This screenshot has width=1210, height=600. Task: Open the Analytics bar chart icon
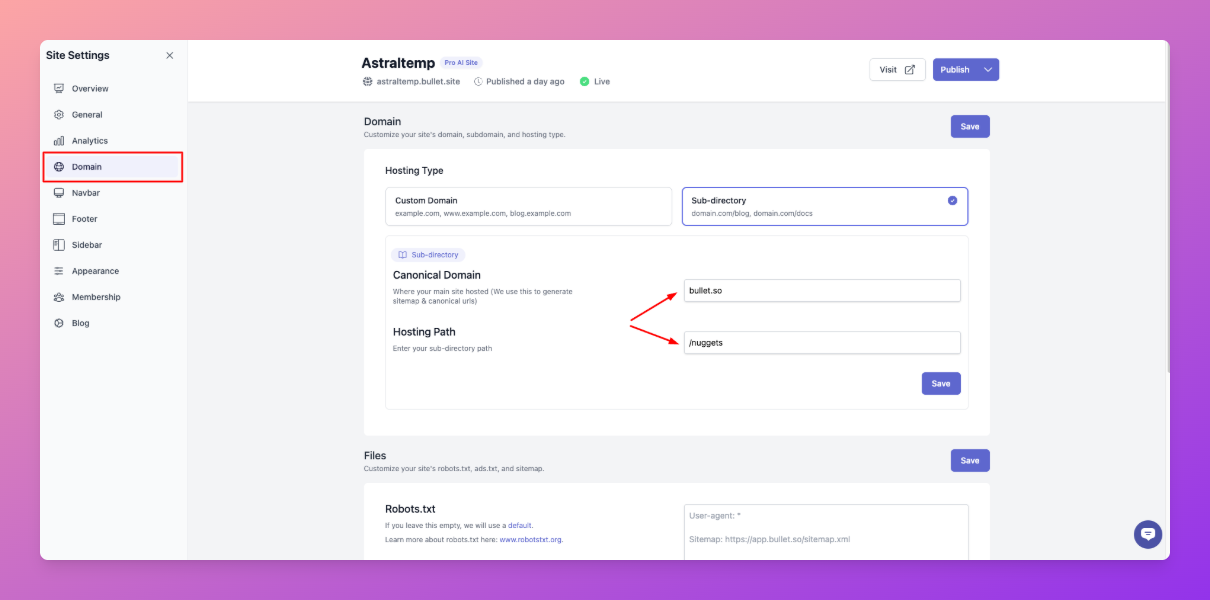[x=59, y=141]
